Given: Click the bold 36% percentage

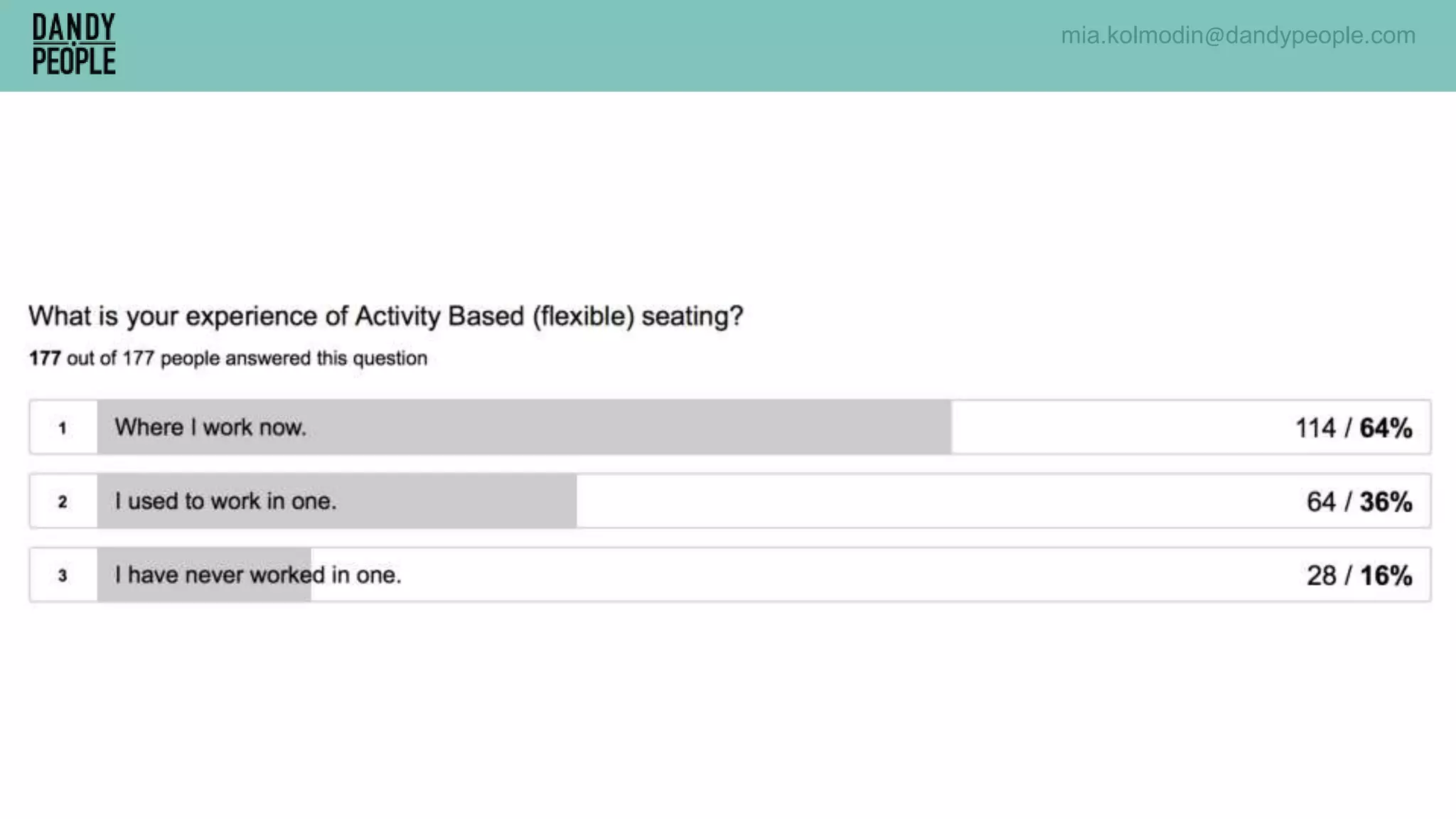Looking at the screenshot, I should 1386,502.
